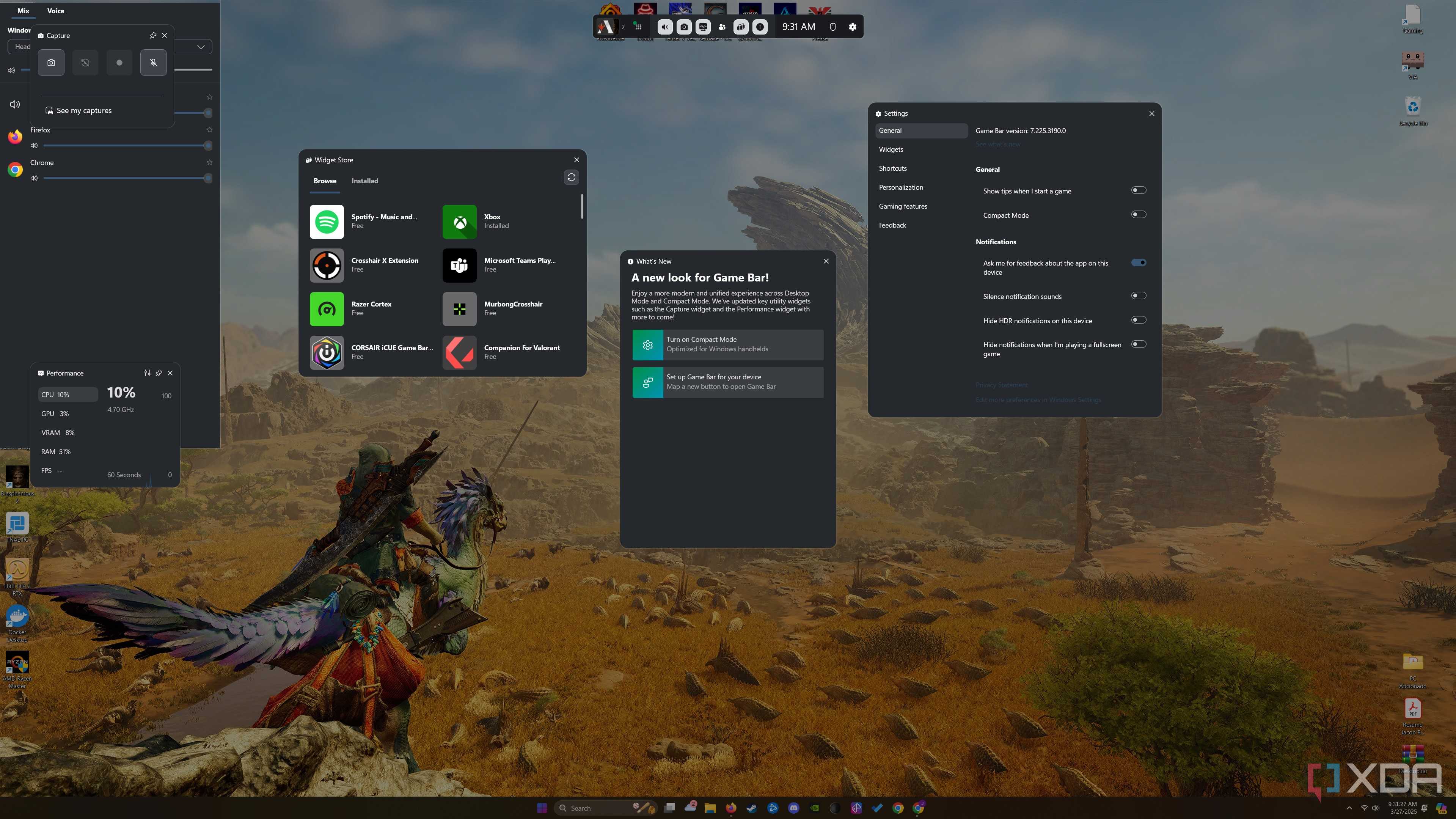Toggle the Widget Store icon in Game Bar
1456x819 pixels.
click(x=741, y=27)
